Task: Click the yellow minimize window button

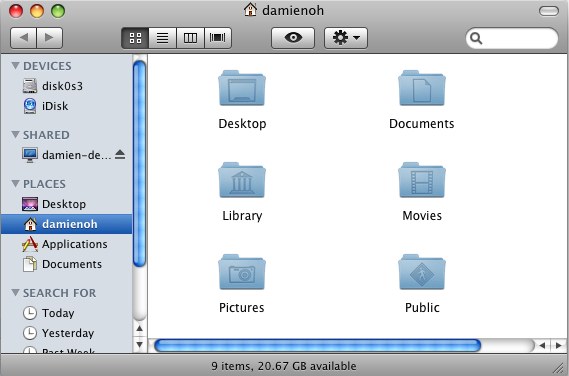Action: pyautogui.click(x=37, y=11)
